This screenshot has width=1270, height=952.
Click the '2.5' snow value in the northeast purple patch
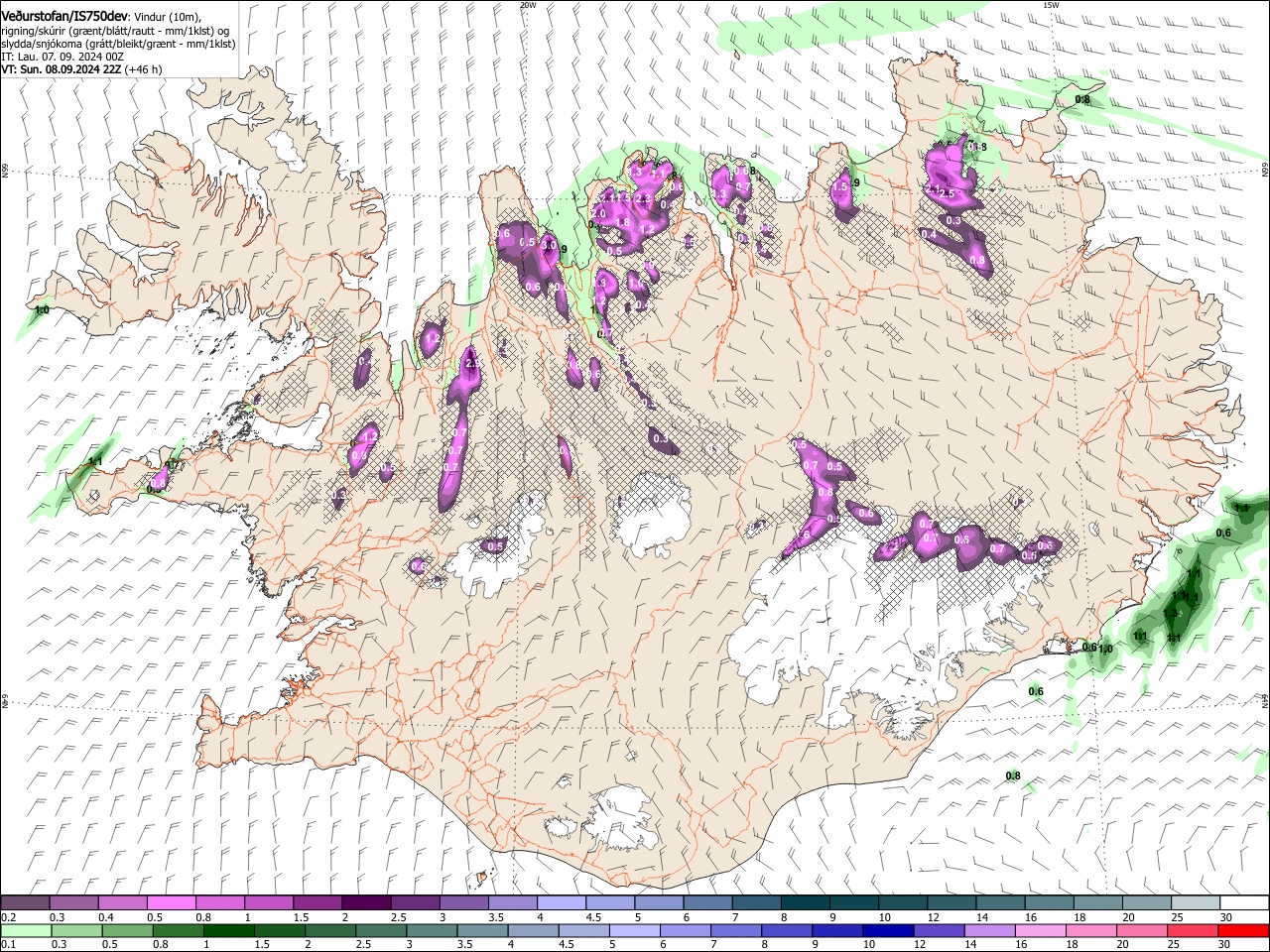(947, 194)
